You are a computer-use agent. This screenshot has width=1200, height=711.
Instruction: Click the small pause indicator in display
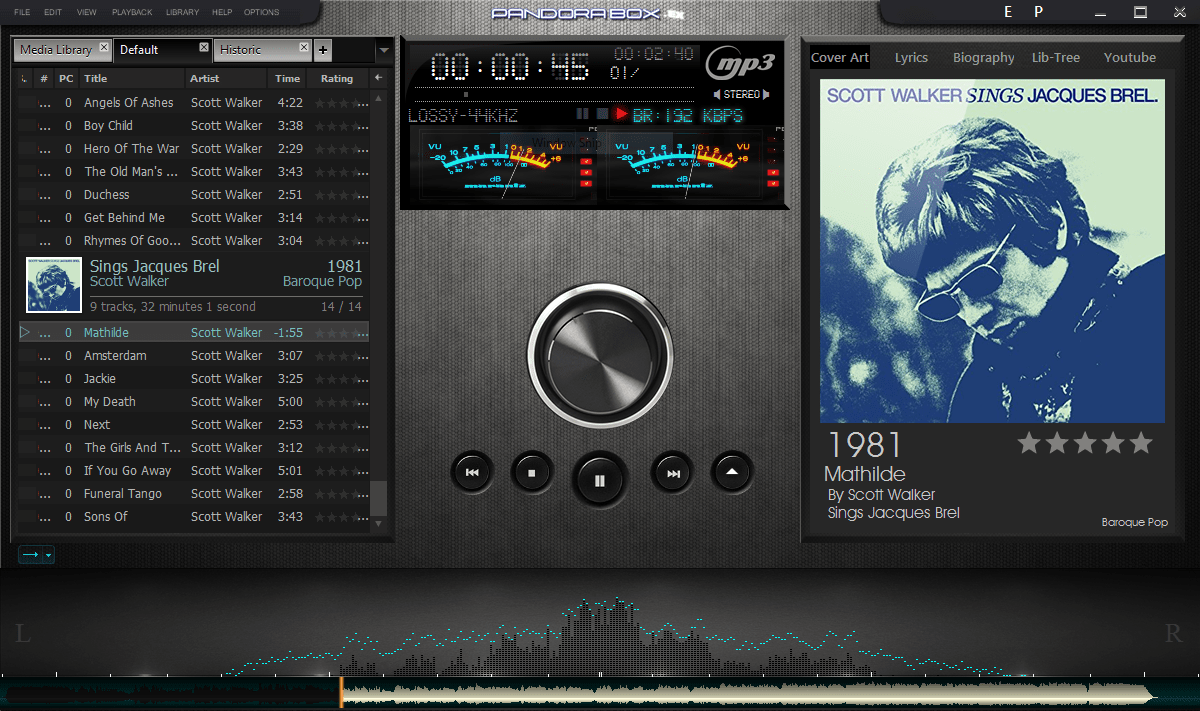tap(583, 114)
